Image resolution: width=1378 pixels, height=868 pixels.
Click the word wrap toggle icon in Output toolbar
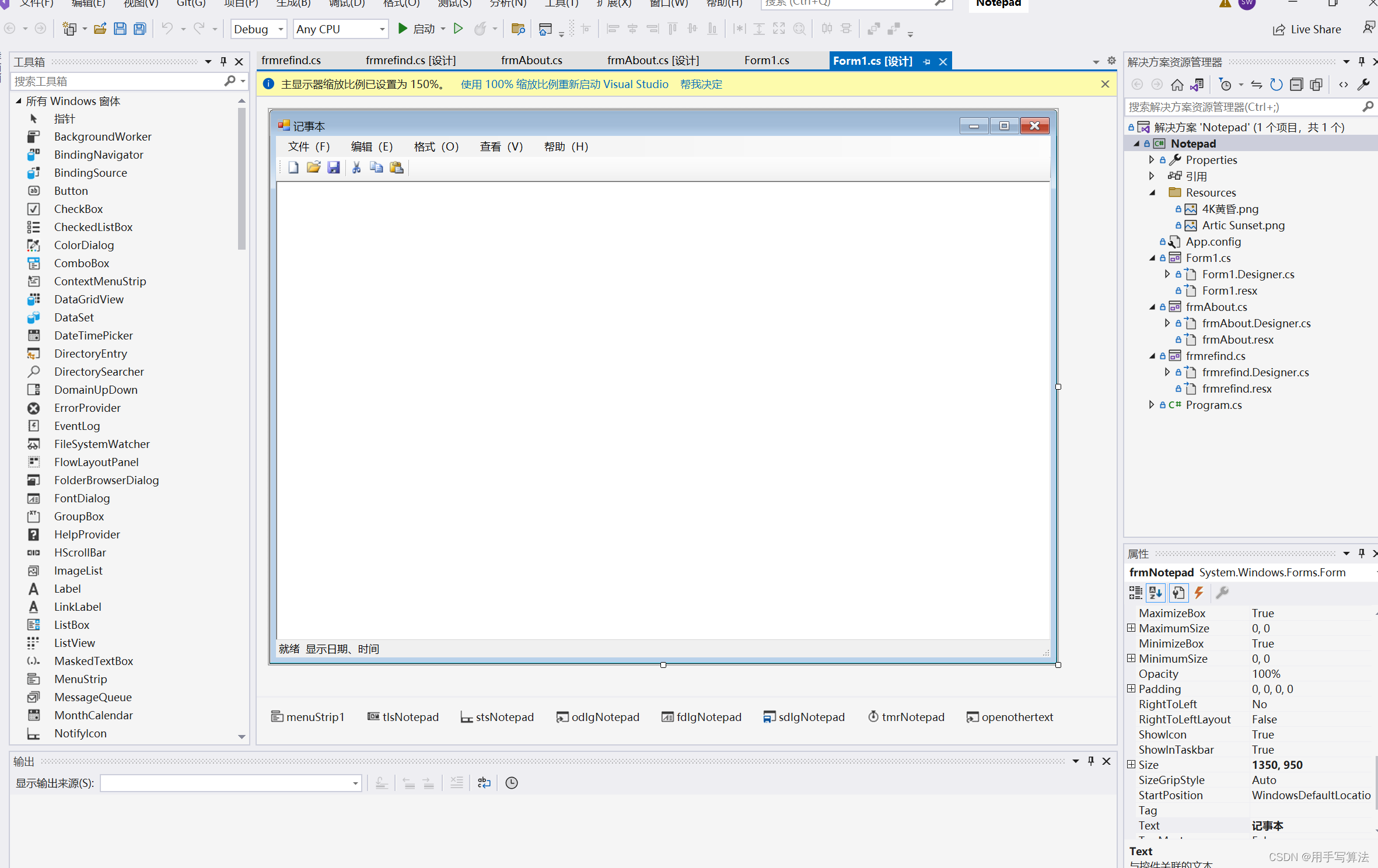pos(484,783)
